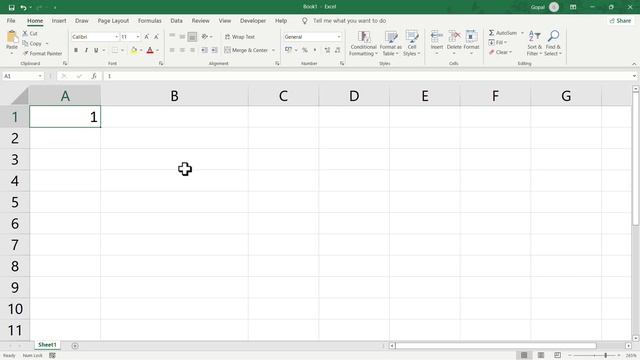
Task: Switch to the Data tab
Action: (176, 20)
